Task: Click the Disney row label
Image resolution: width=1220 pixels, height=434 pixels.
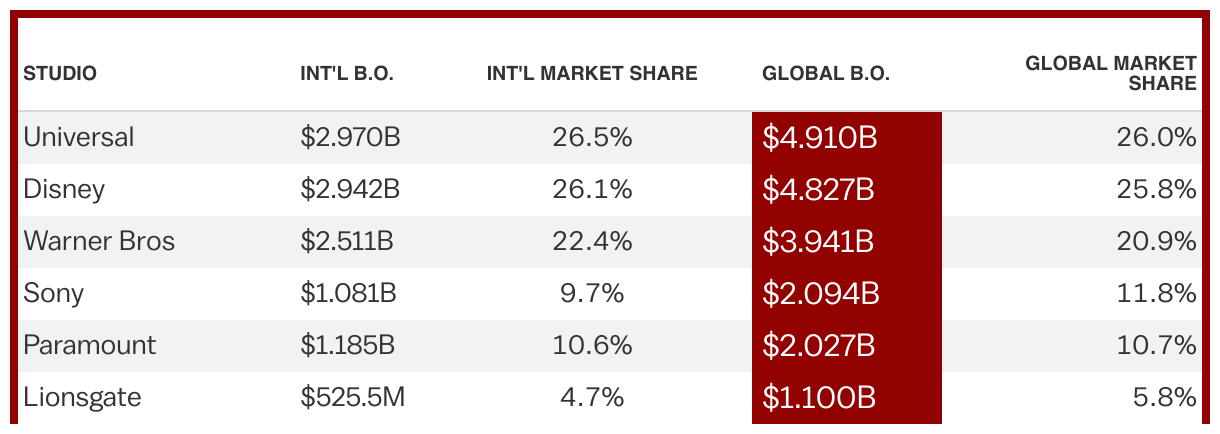Action: [x=63, y=189]
